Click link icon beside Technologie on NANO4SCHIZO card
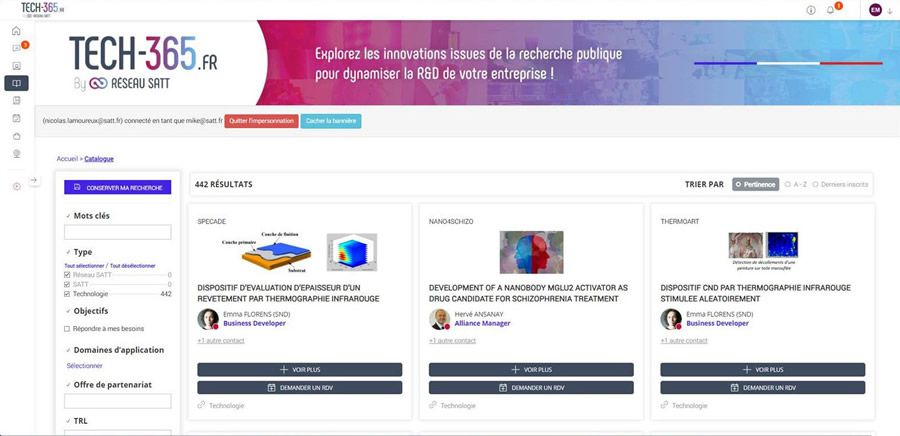Image resolution: width=900 pixels, height=436 pixels. (432, 405)
